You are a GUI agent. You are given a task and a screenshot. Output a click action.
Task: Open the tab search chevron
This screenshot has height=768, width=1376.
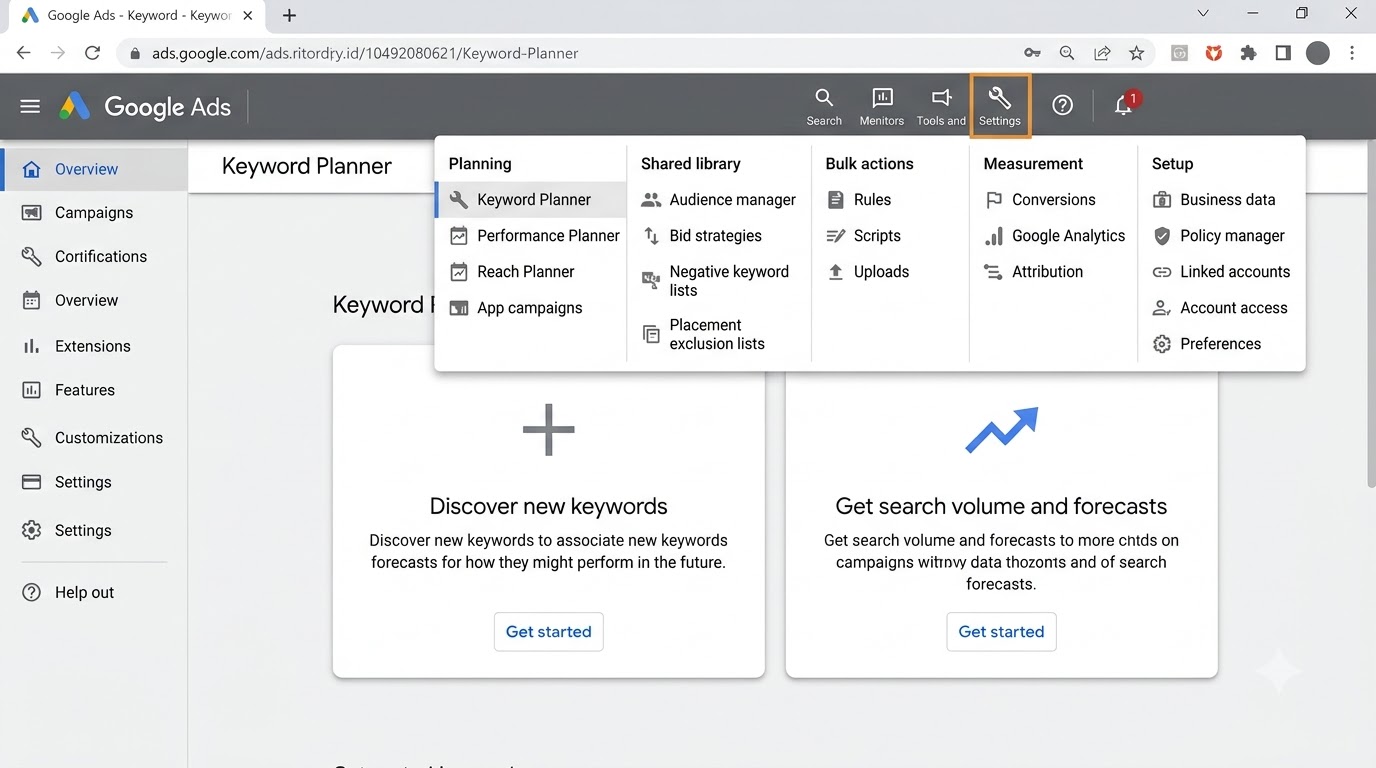1203,14
